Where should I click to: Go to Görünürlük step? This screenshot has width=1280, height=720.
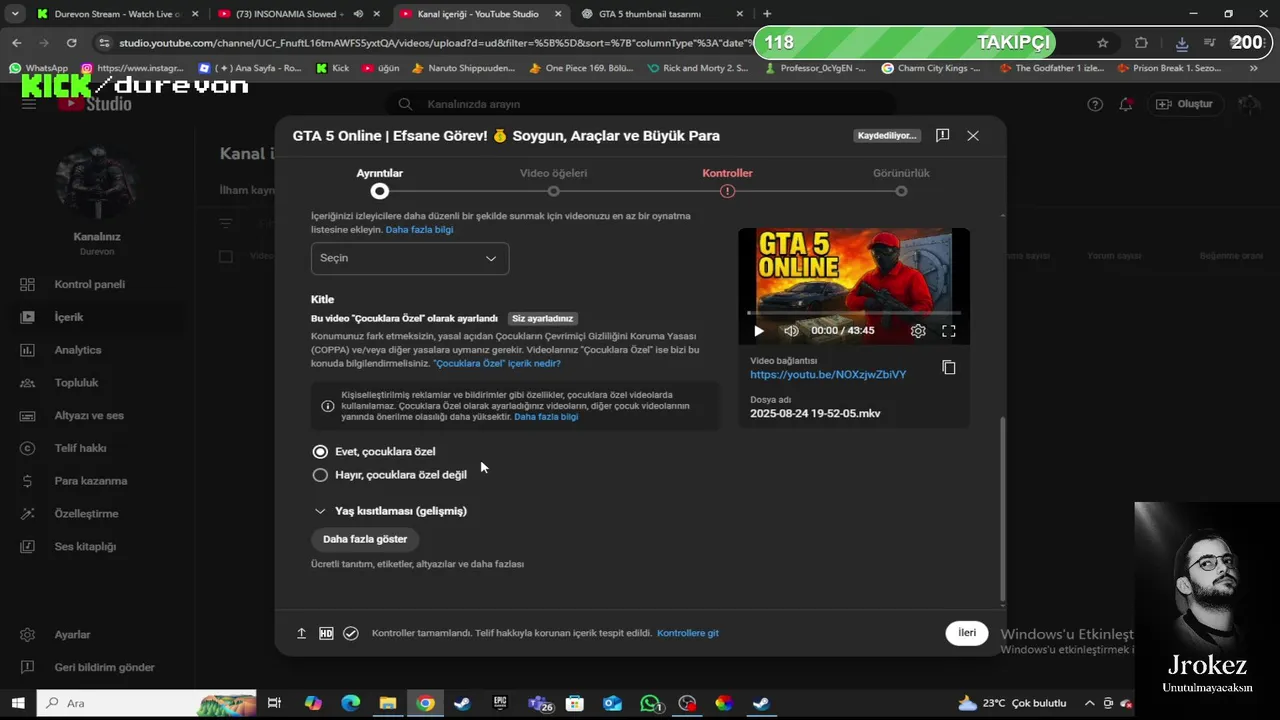pos(901,182)
